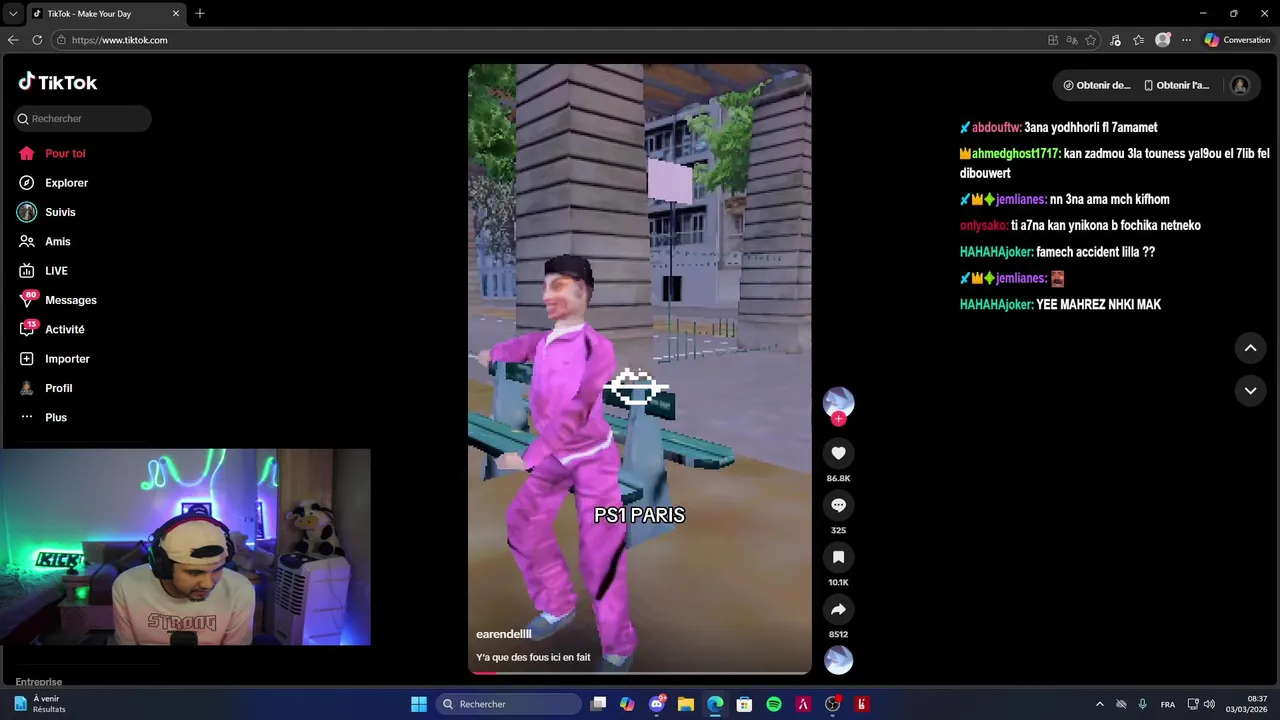This screenshot has height=720, width=1280.
Task: Add this page to favorites star
Action: [1091, 40]
